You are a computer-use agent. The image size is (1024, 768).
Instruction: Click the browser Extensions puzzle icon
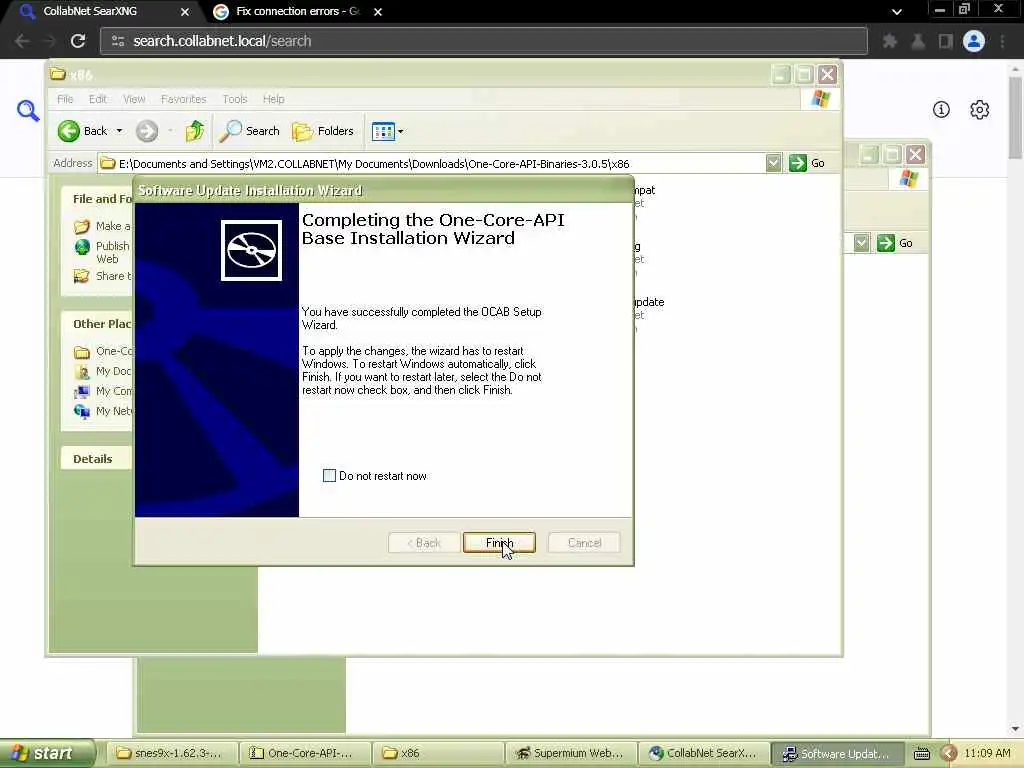point(889,41)
